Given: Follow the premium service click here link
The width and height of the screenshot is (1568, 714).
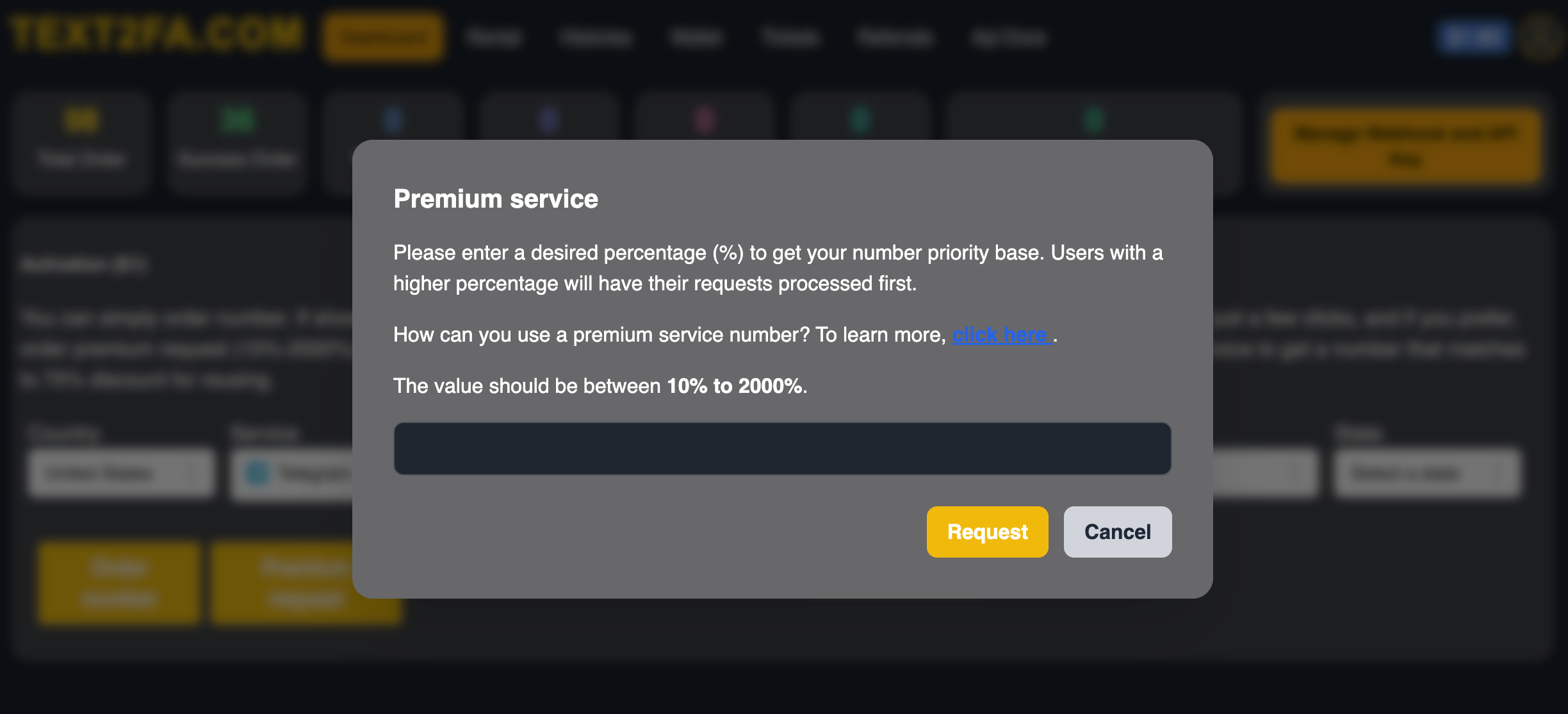Looking at the screenshot, I should 1000,335.
